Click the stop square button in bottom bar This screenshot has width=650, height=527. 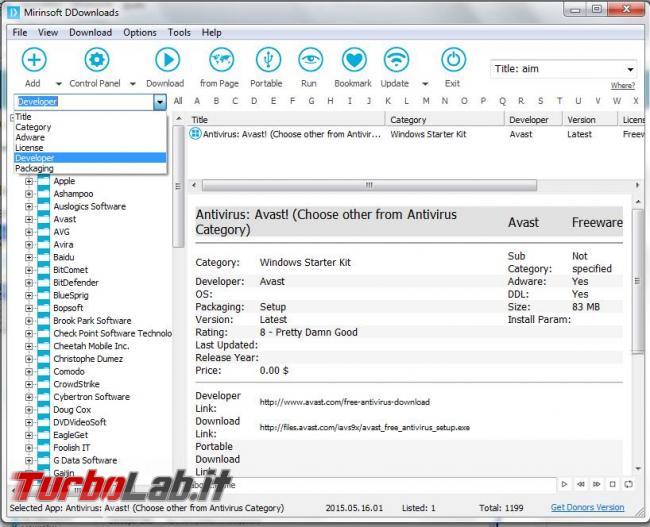point(613,484)
